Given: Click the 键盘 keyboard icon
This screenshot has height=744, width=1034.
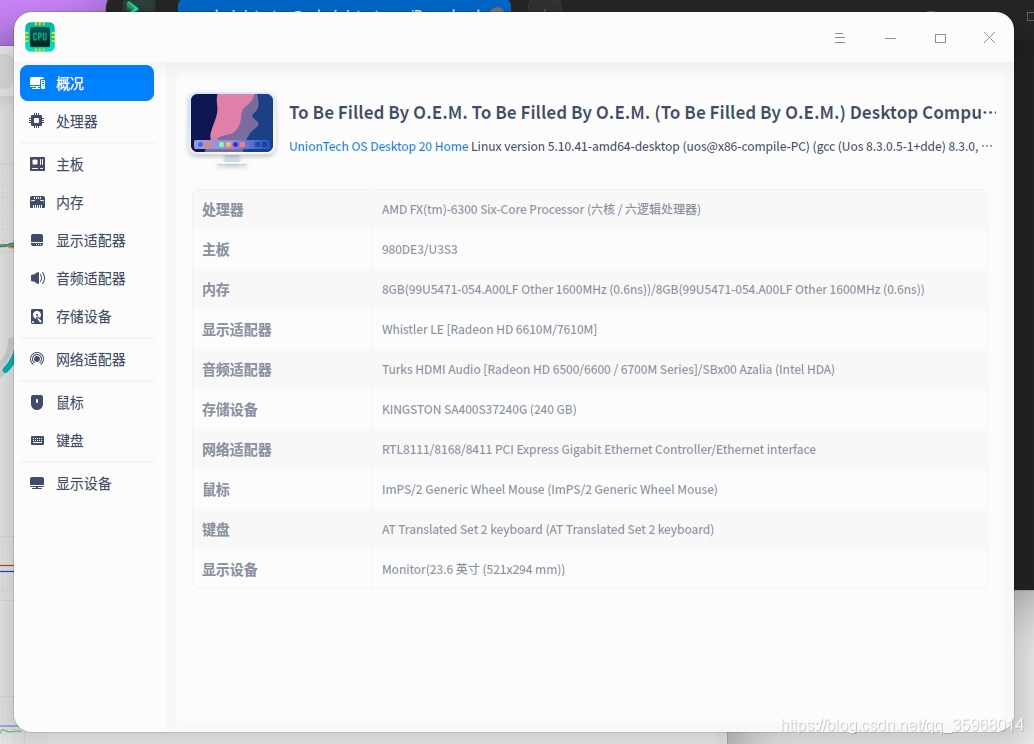Looking at the screenshot, I should pos(38,440).
